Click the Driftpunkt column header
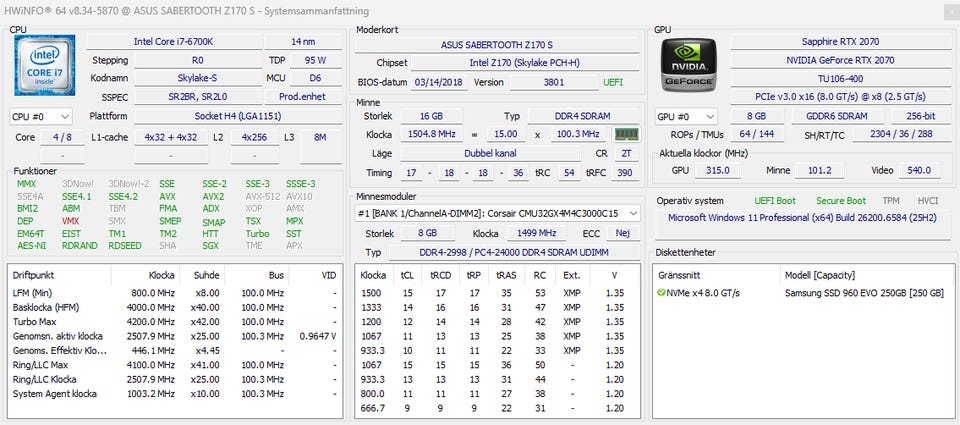Image resolution: width=960 pixels, height=425 pixels. [32, 274]
